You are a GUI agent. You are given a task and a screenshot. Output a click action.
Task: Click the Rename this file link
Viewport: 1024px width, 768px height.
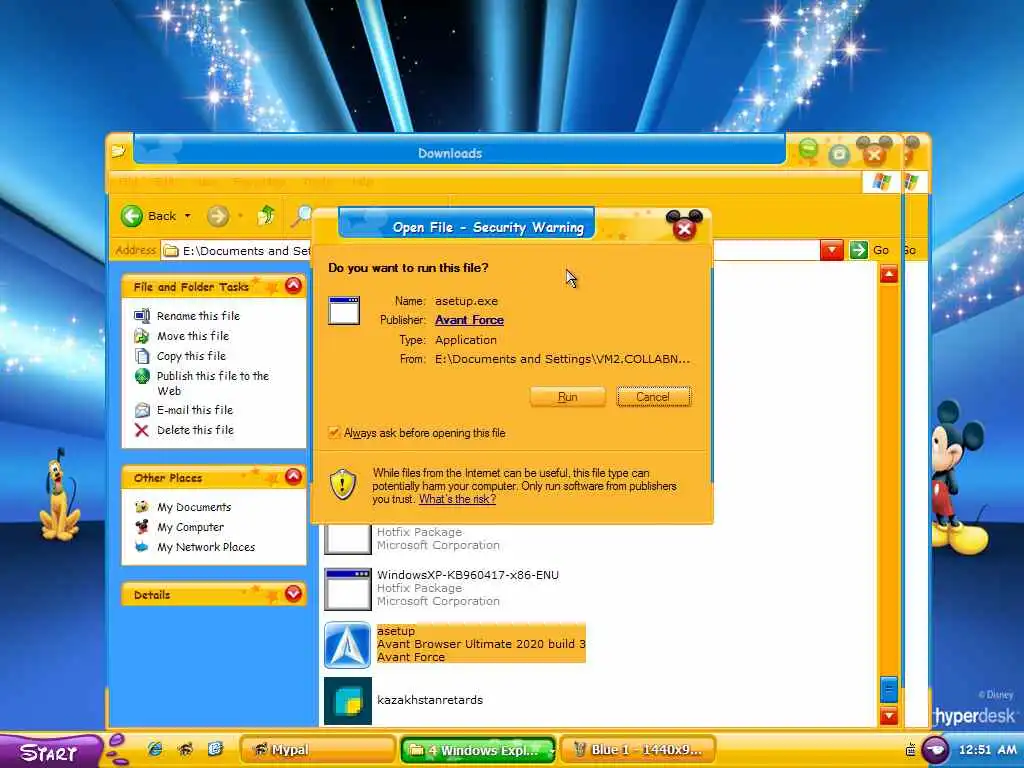coord(199,316)
